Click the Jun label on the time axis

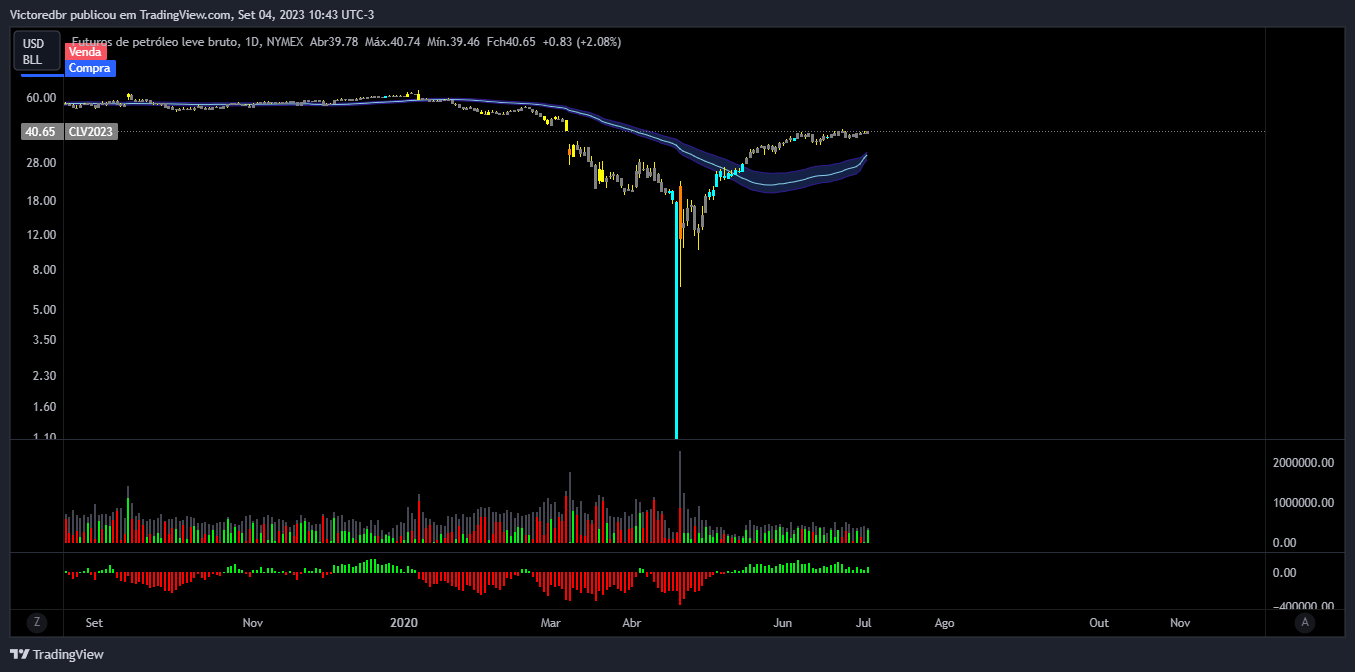(x=783, y=622)
